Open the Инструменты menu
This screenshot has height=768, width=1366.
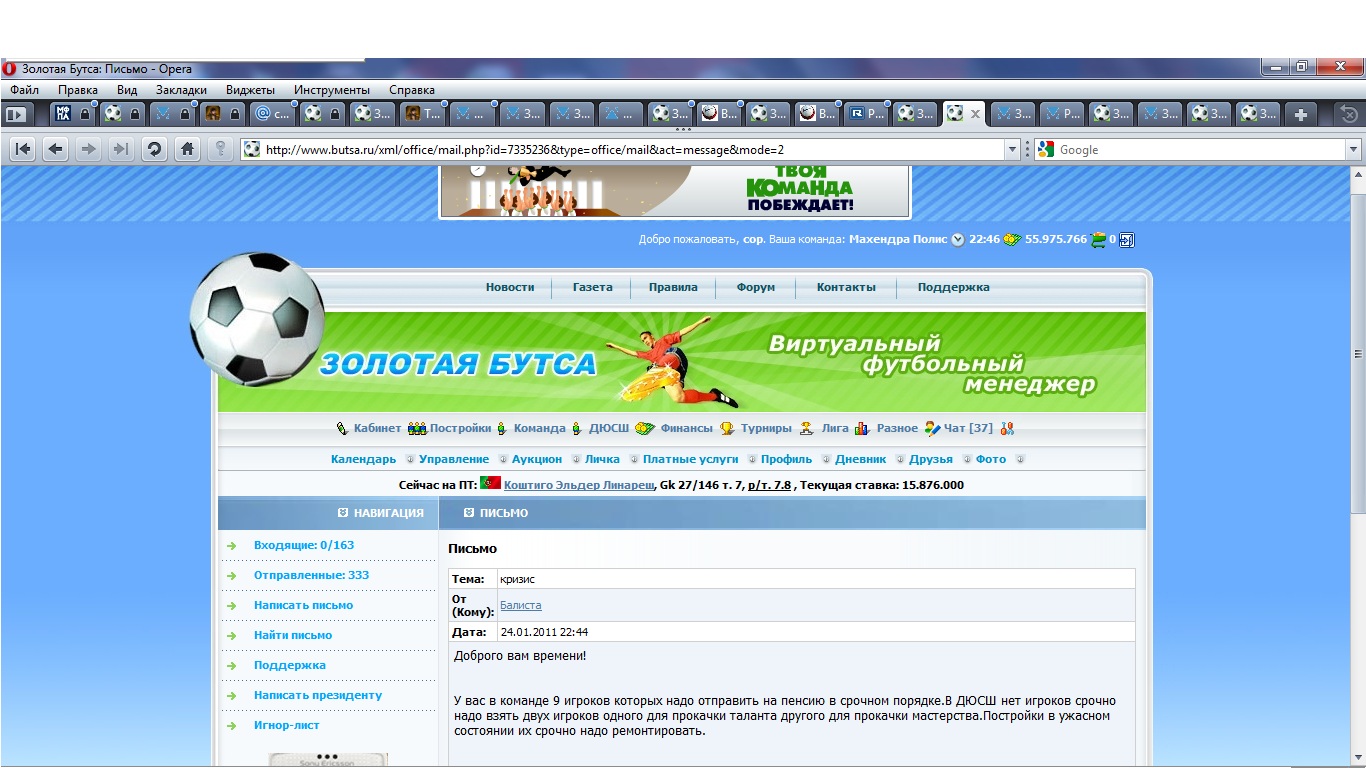(x=331, y=90)
